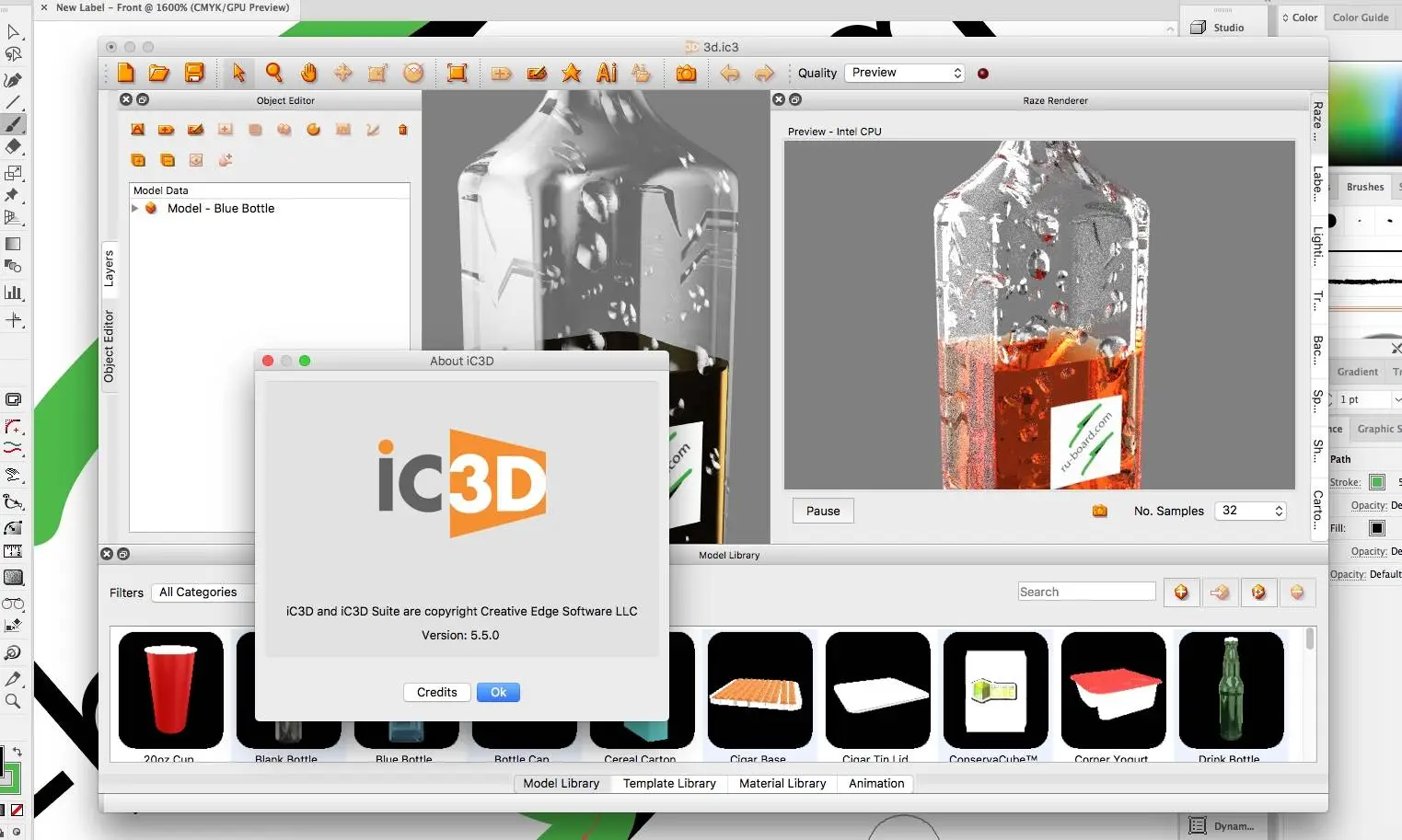Screen dimensions: 1402x840
Task: Float the Model Library panel with its detach icon
Action: click(x=123, y=554)
